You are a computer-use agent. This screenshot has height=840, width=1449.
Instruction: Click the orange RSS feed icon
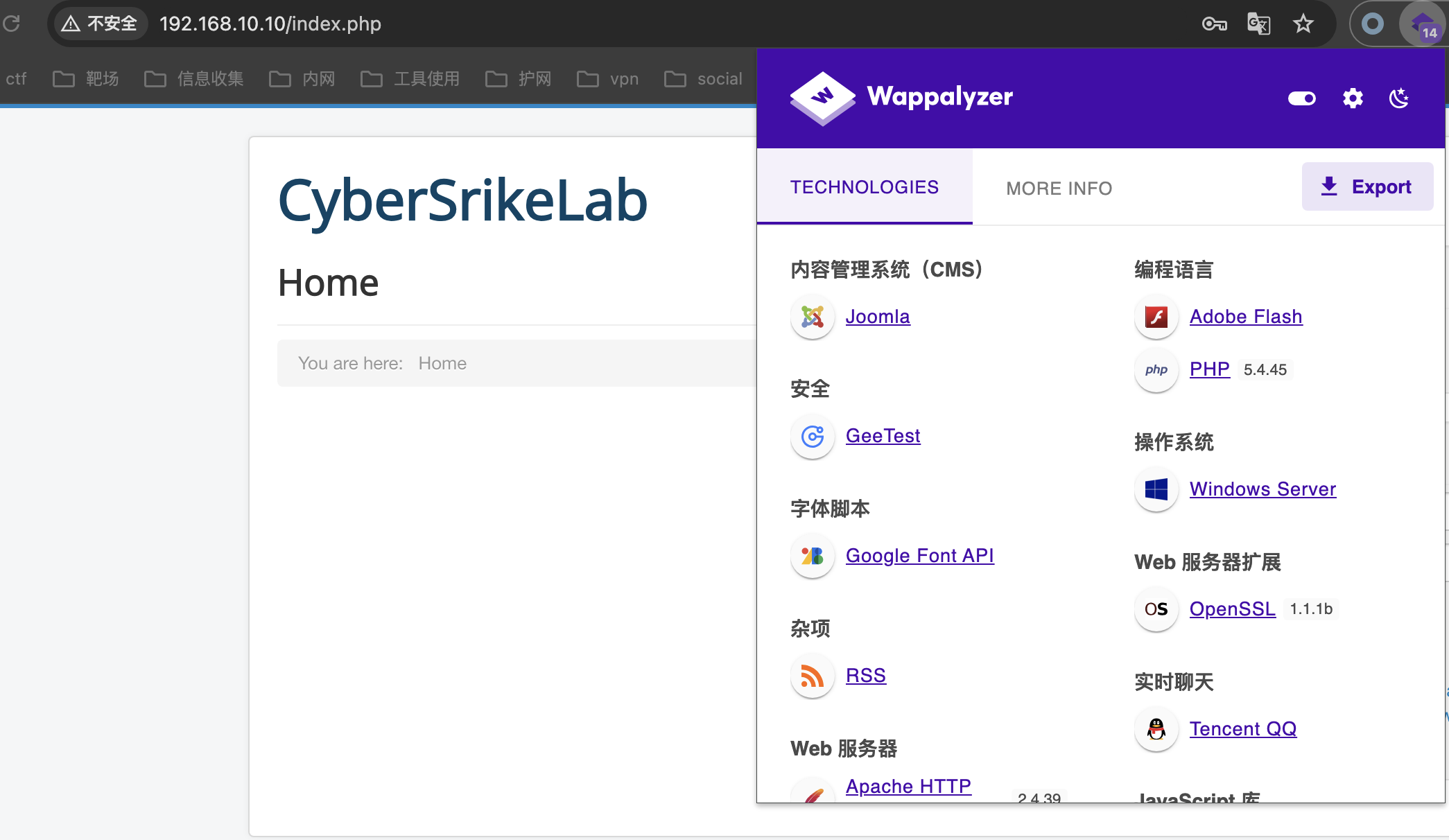click(812, 676)
